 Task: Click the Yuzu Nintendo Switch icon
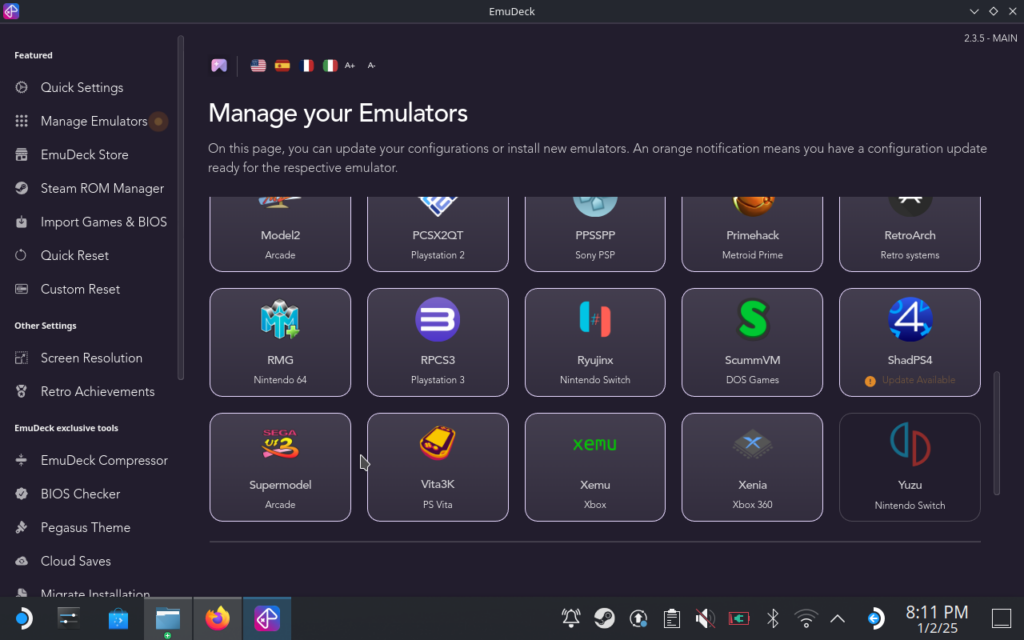pos(910,444)
